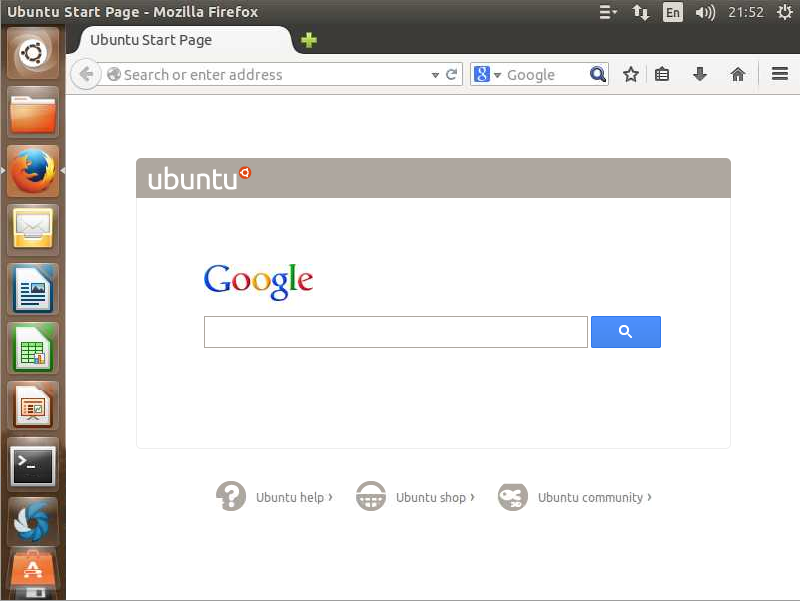Screen dimensions: 800x601
Task: Open the search engine selector dropdown
Action: click(x=497, y=75)
